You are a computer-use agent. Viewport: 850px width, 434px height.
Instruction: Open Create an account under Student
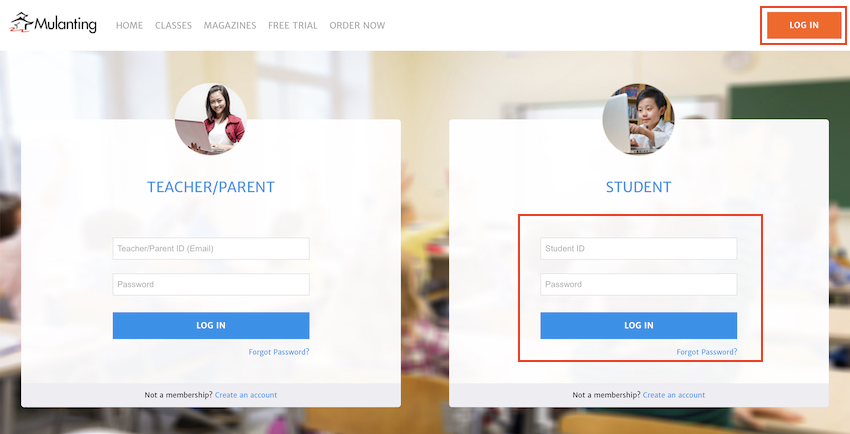tap(674, 395)
